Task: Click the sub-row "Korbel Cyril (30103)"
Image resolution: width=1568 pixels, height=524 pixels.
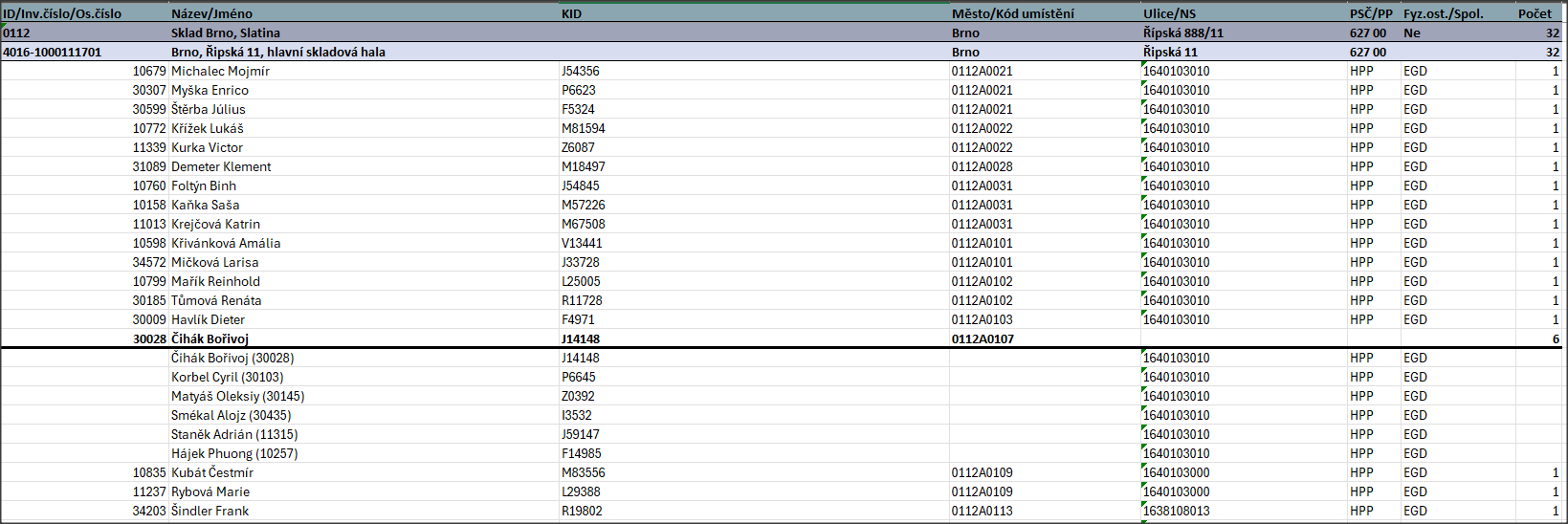Action: [227, 377]
